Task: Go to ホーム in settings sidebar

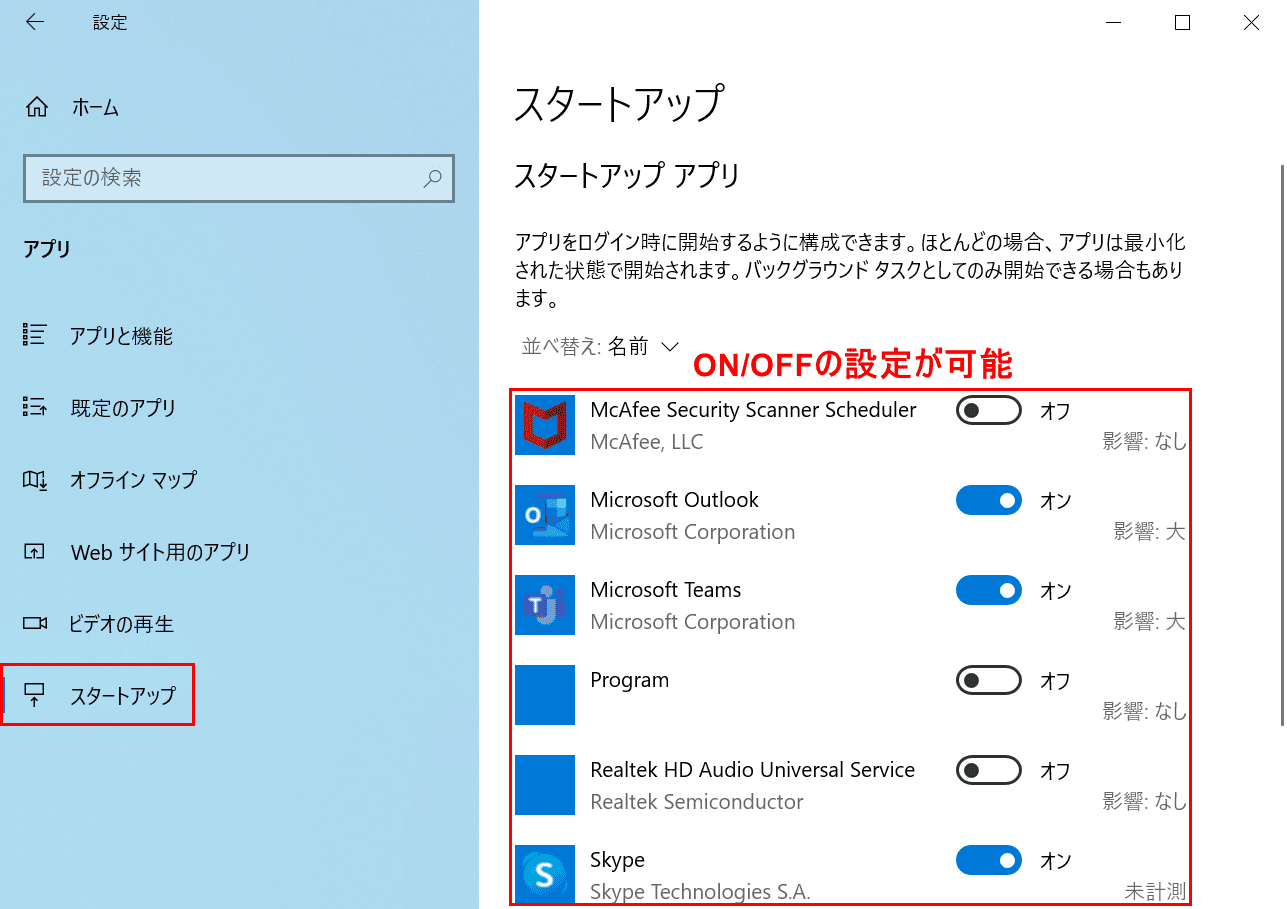Action: [x=95, y=107]
